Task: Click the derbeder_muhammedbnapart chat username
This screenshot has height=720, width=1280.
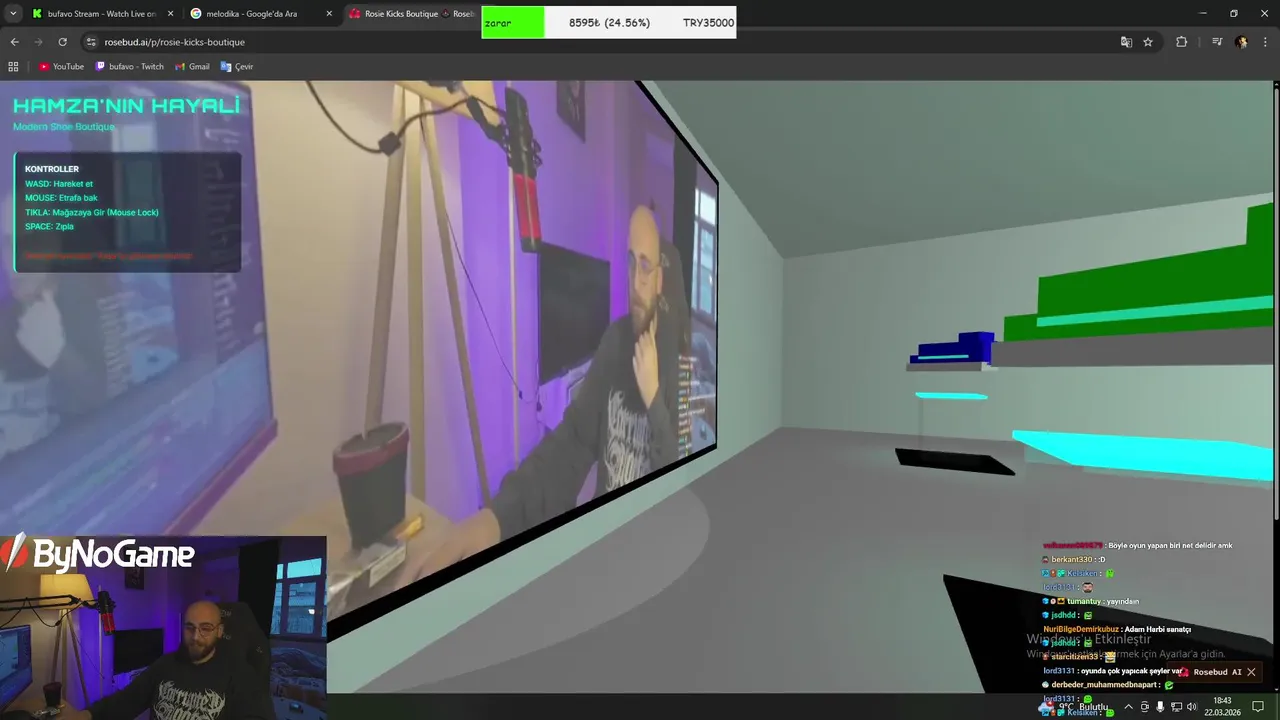Action: coord(1105,685)
